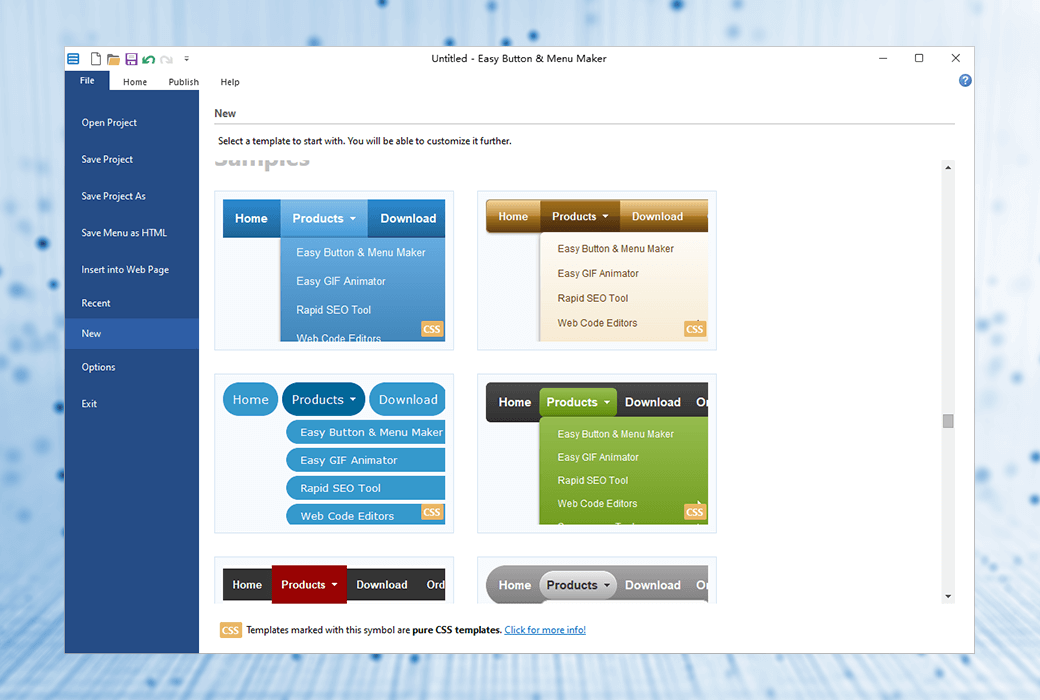
Task: Switch to the Home ribbon tab
Action: point(135,82)
